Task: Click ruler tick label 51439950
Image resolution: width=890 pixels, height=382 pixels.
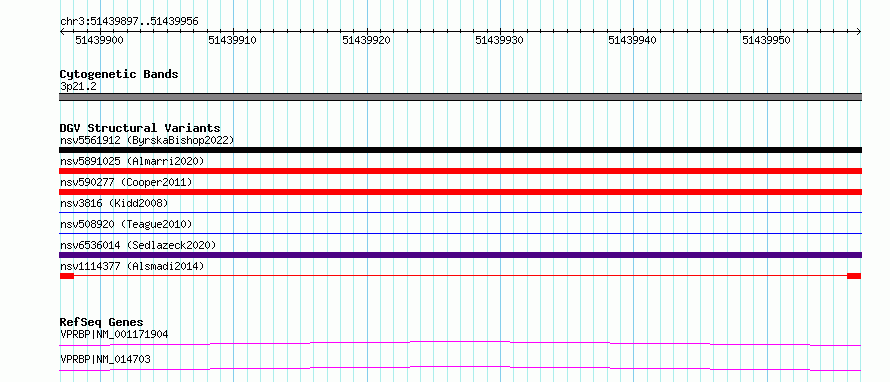Action: (x=766, y=40)
